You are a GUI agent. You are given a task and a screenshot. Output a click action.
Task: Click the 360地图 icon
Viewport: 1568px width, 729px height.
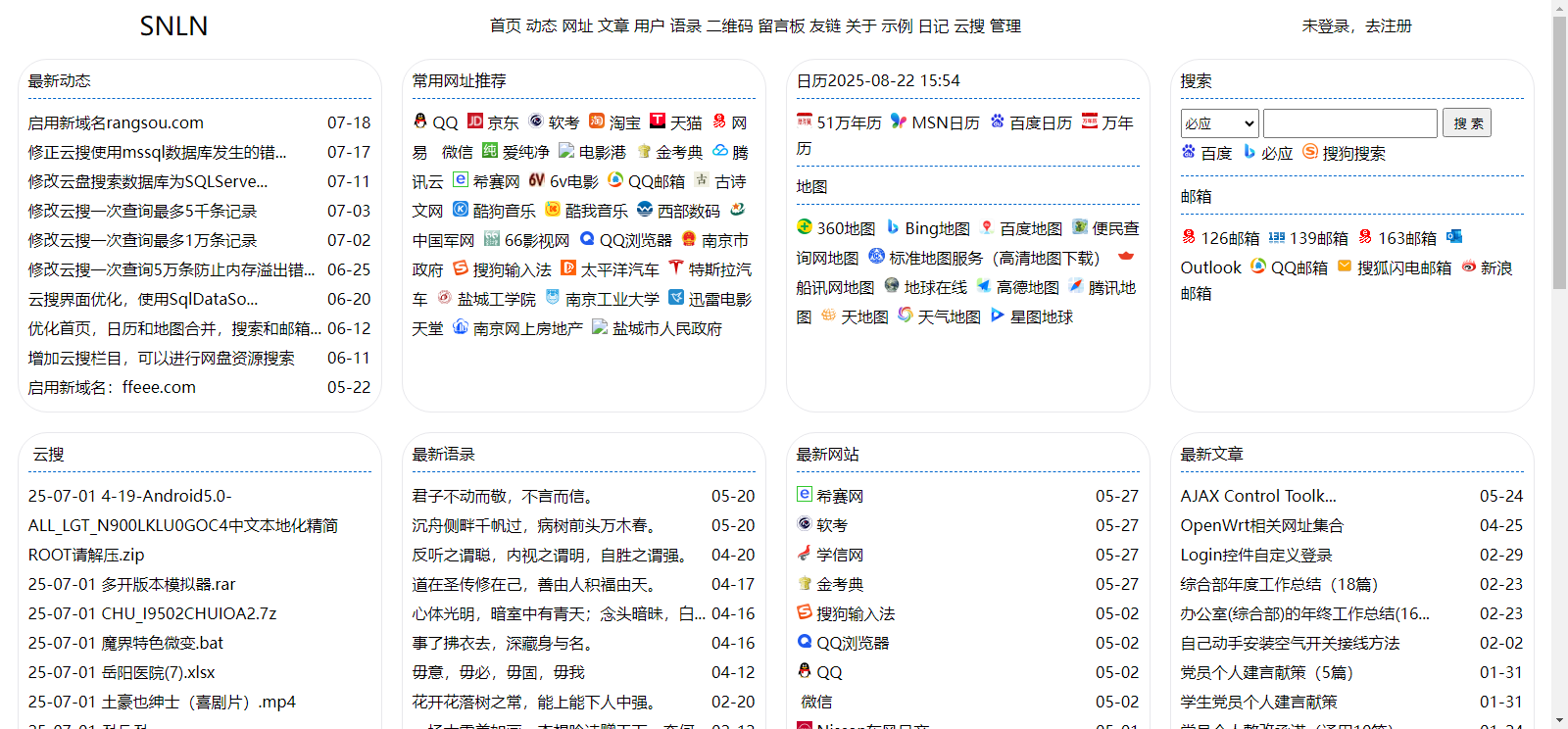805,227
